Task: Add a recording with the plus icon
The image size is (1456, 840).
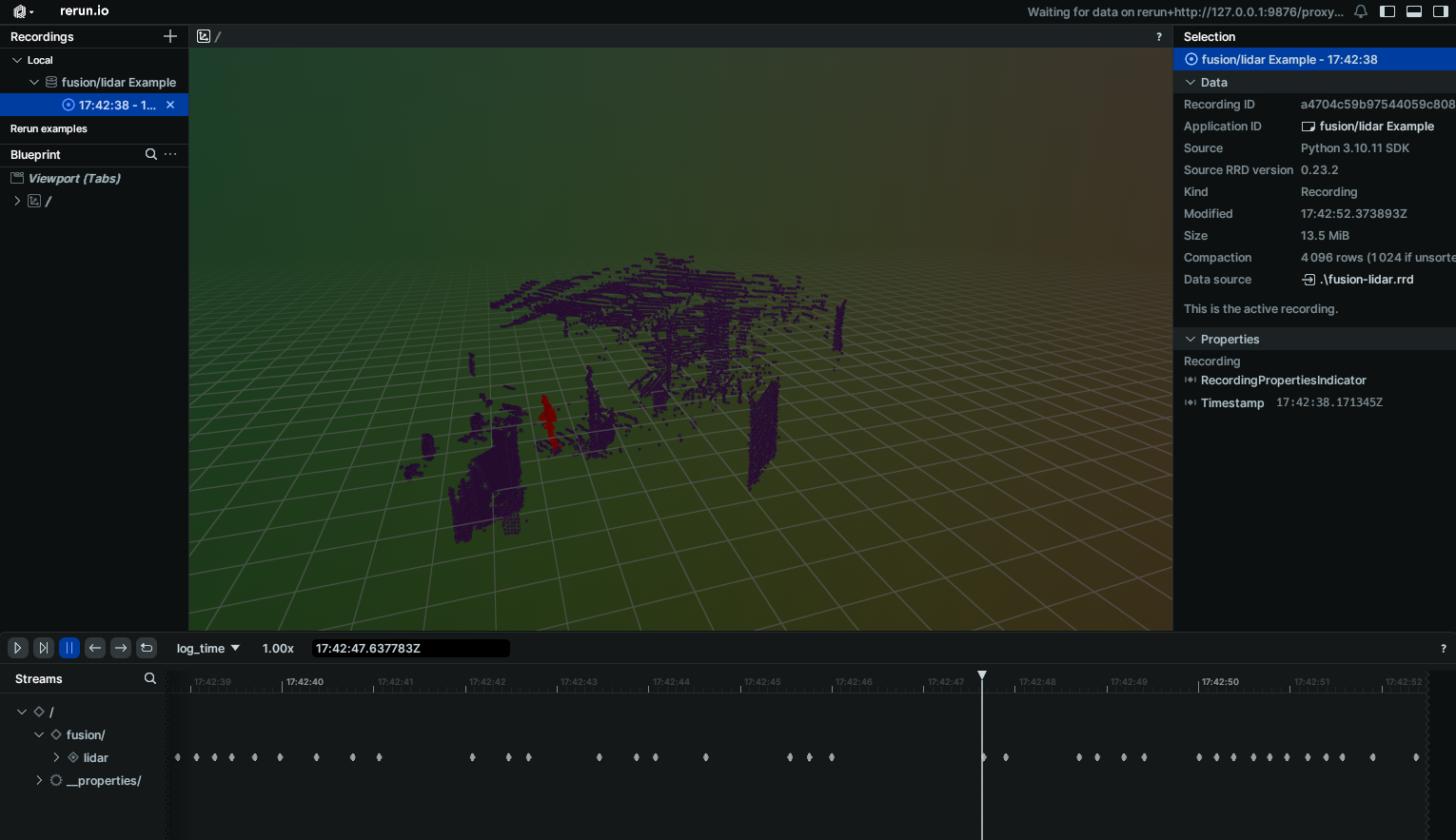Action: [170, 36]
